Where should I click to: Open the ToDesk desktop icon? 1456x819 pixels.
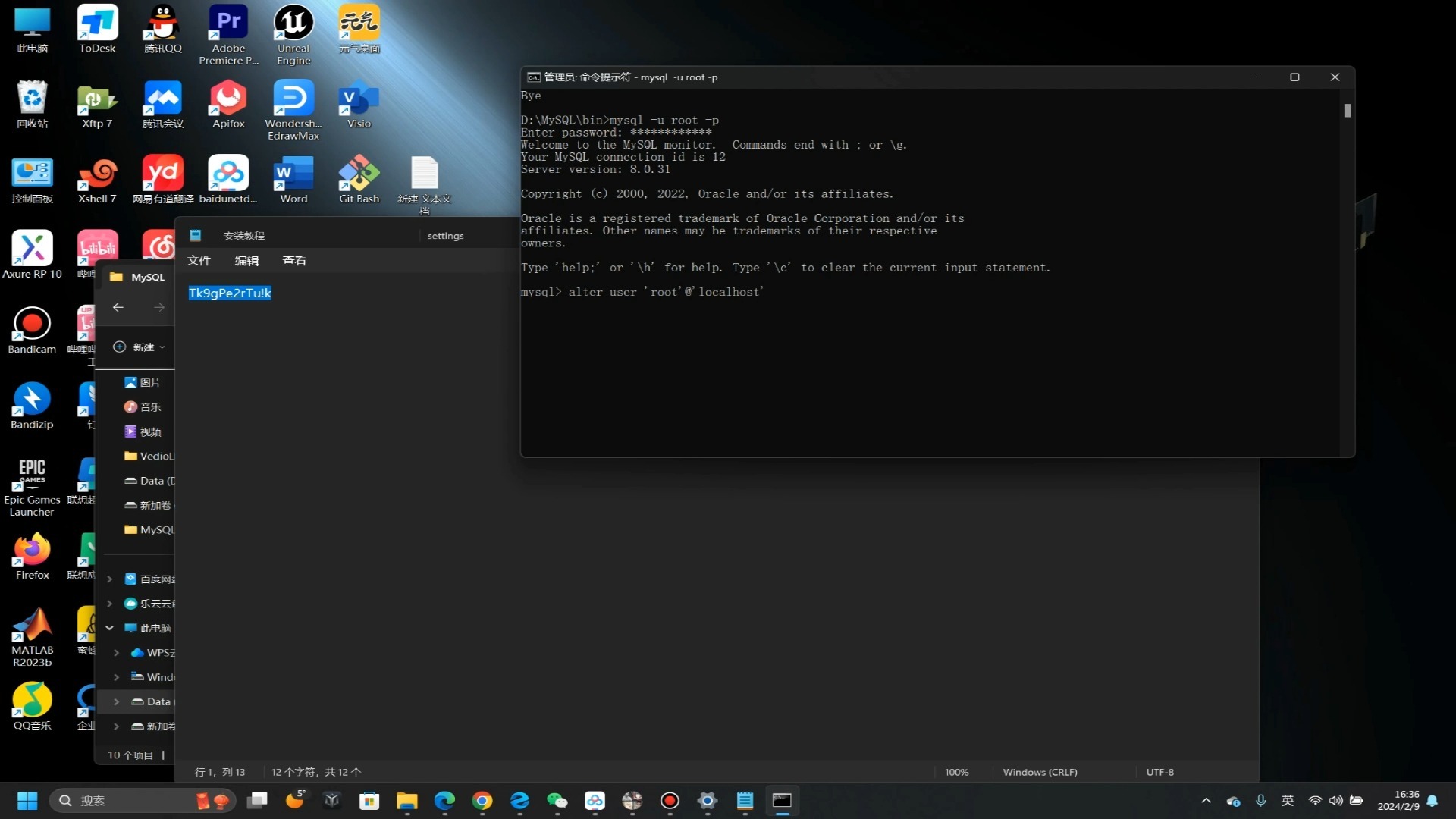click(x=97, y=30)
